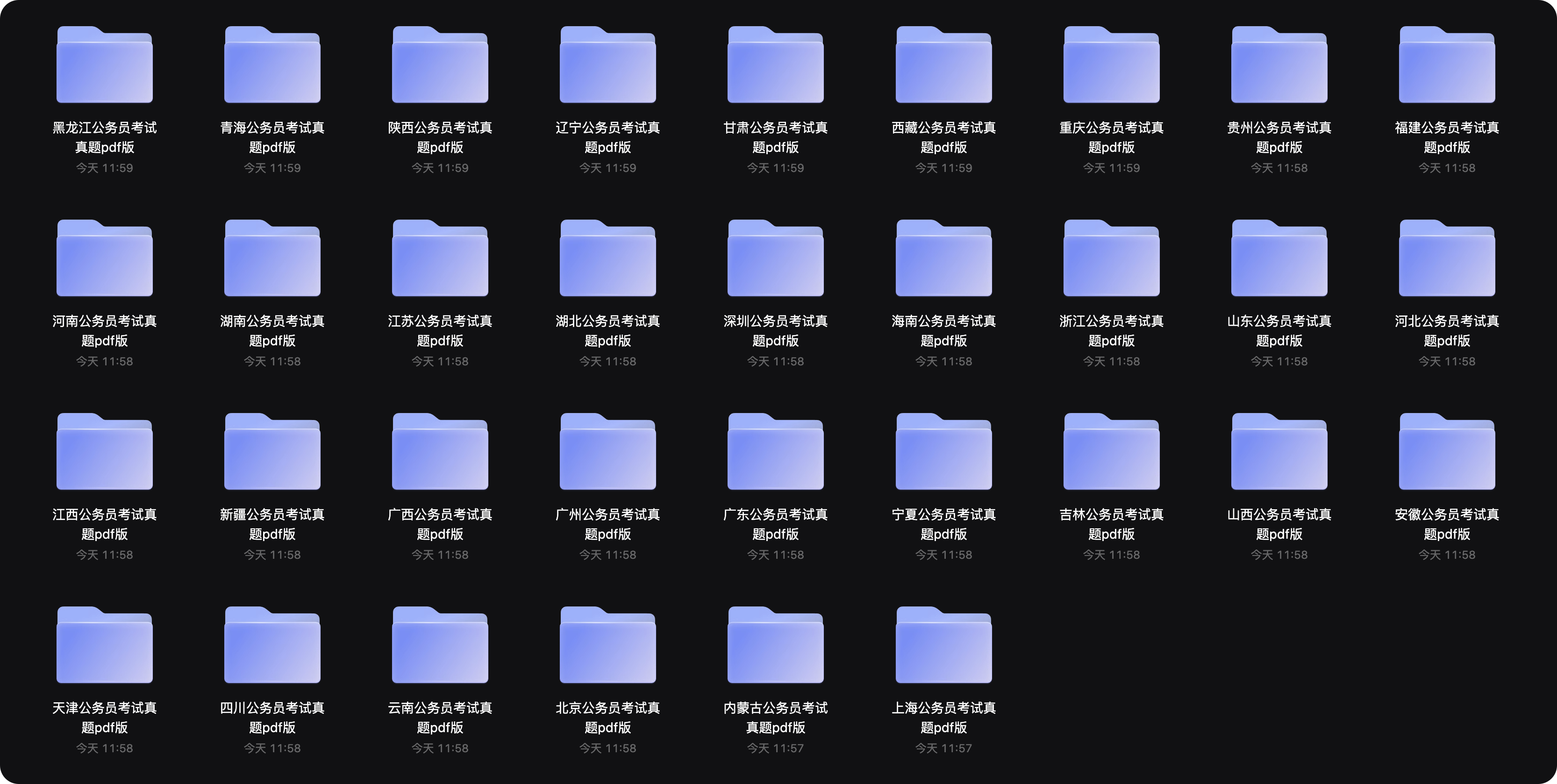Click the 陕西公务员考试真题pdf版 folder icon
This screenshot has width=1557, height=784.
point(440,64)
